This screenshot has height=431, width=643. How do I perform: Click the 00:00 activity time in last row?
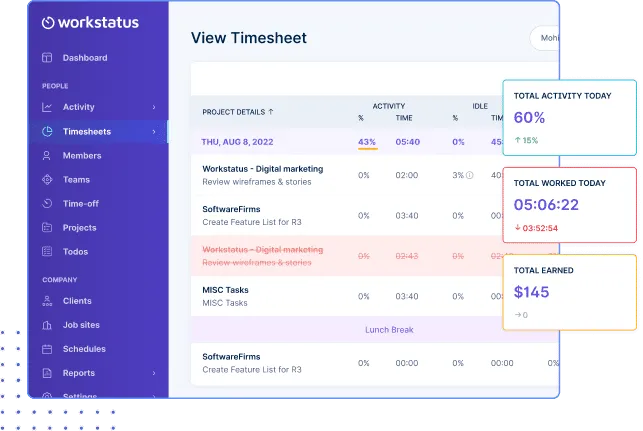point(407,363)
